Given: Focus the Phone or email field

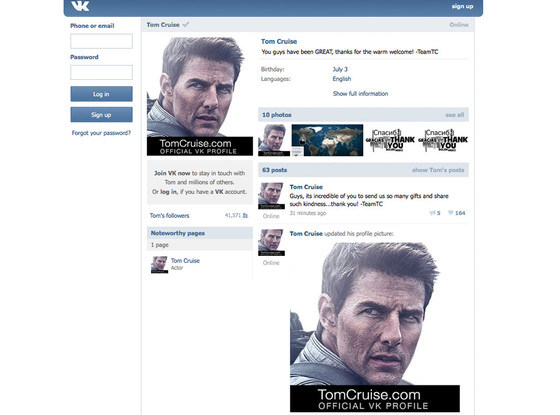Looking at the screenshot, I should (101, 41).
